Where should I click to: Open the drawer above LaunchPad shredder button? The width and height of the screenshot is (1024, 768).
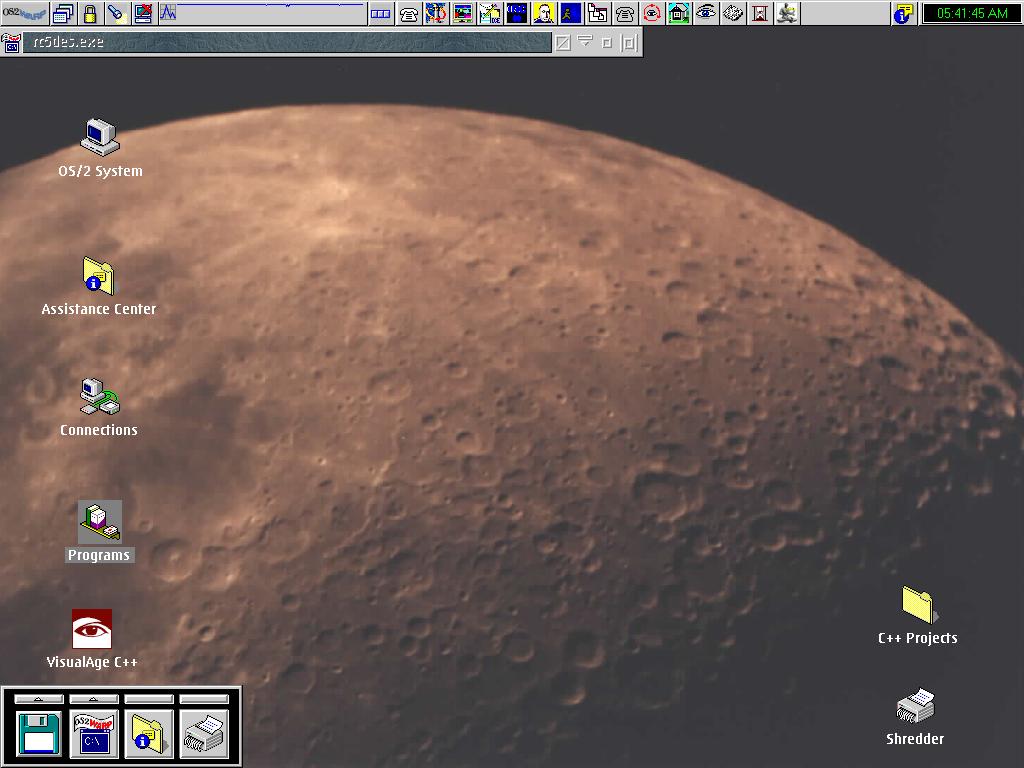[203, 699]
